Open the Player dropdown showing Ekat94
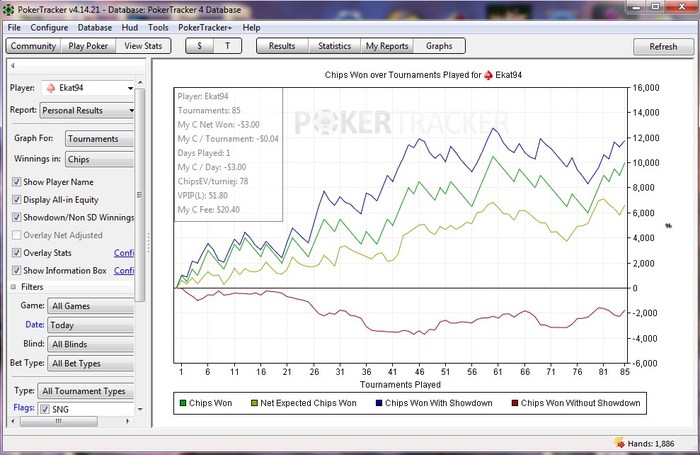The width and height of the screenshot is (700, 455). coord(88,88)
